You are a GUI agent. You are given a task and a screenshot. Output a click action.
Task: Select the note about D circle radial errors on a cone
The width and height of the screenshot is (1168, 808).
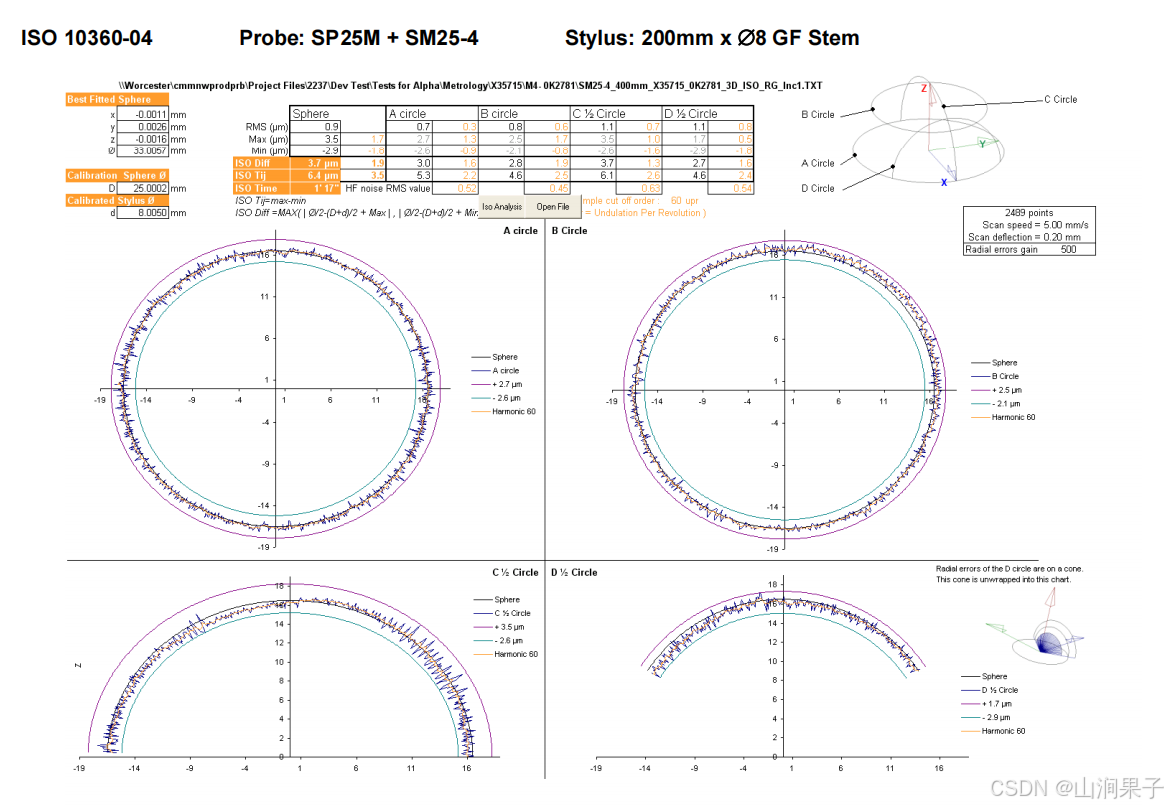coord(1009,574)
